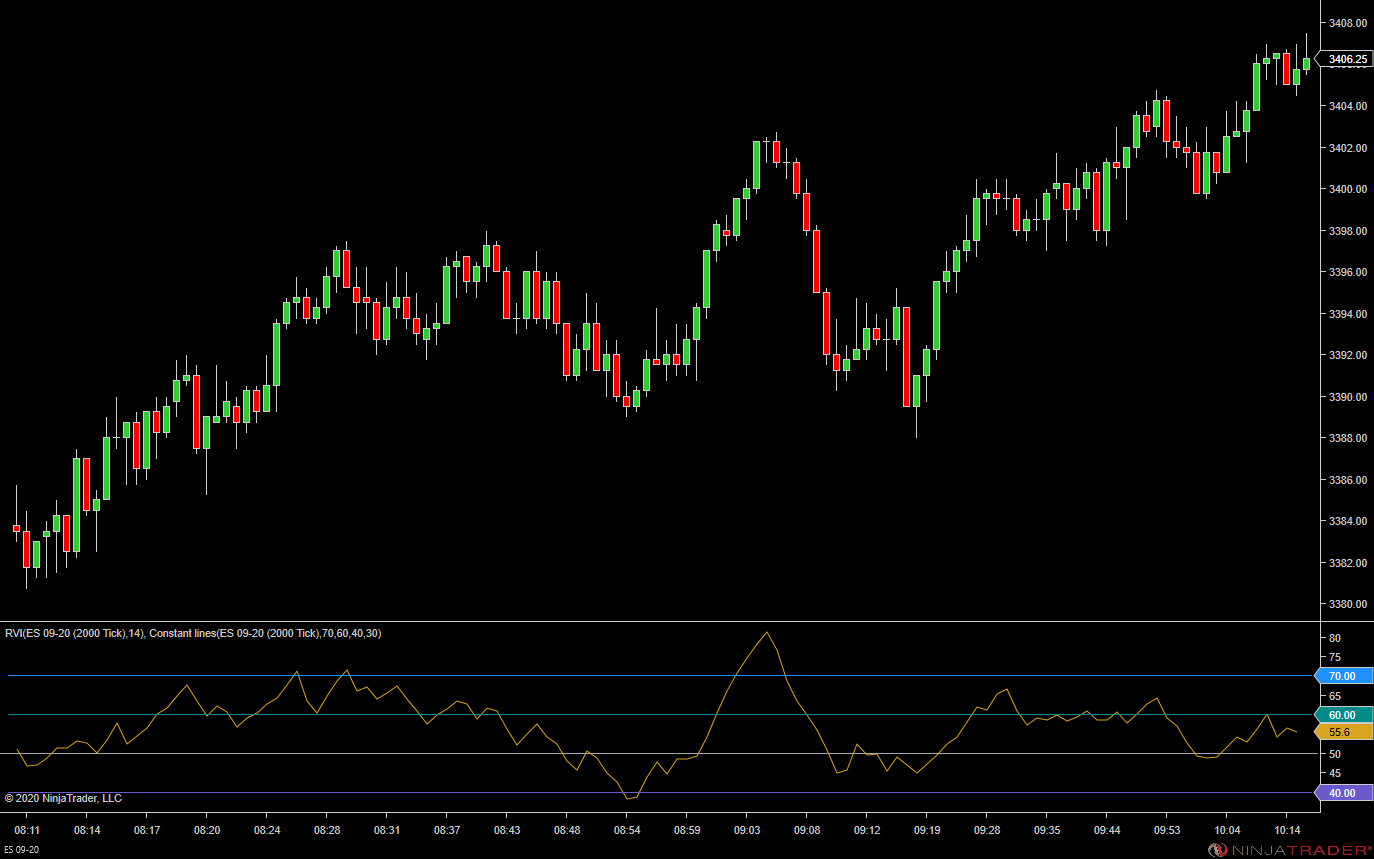Click the 3394.00 price axis label
The height and width of the screenshot is (859, 1374).
[1347, 314]
